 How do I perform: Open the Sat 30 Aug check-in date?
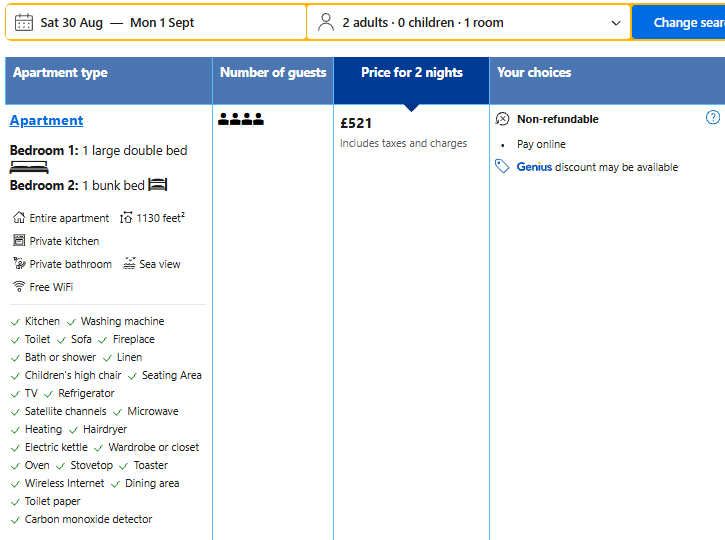coord(75,22)
